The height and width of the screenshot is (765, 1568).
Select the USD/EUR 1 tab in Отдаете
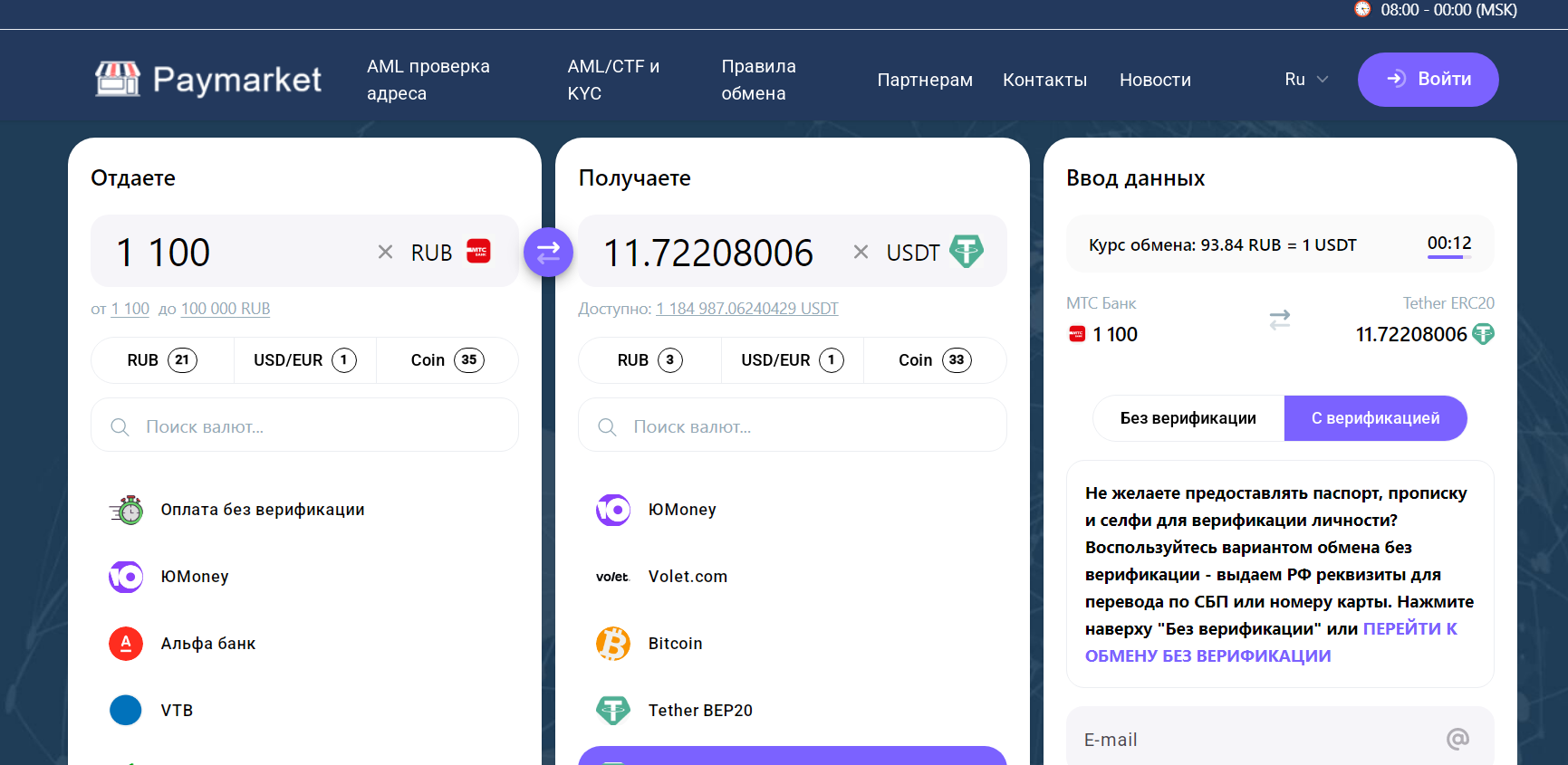tap(304, 360)
